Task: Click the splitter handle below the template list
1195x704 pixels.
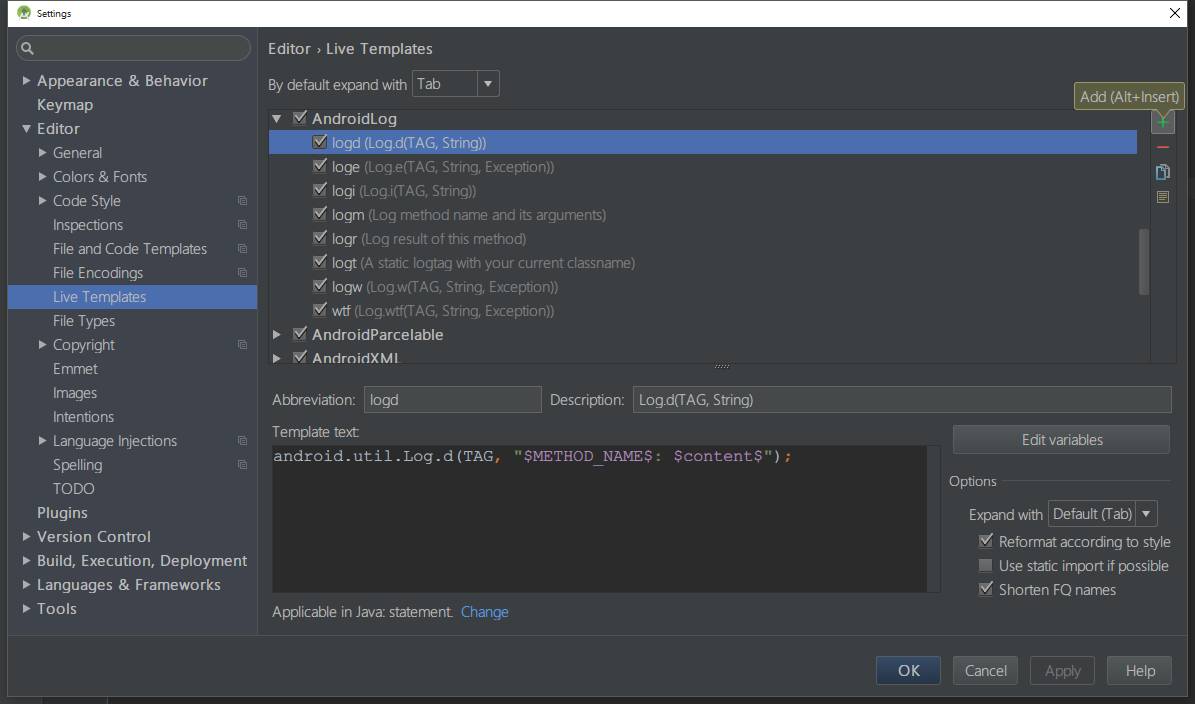Action: tap(722, 366)
